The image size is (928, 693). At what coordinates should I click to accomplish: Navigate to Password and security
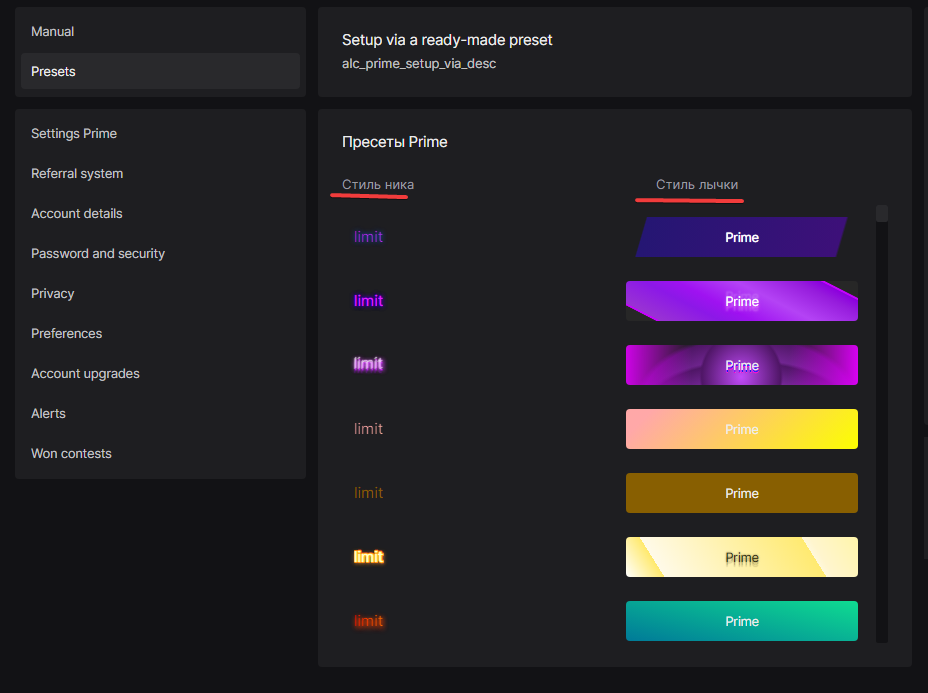coord(98,254)
